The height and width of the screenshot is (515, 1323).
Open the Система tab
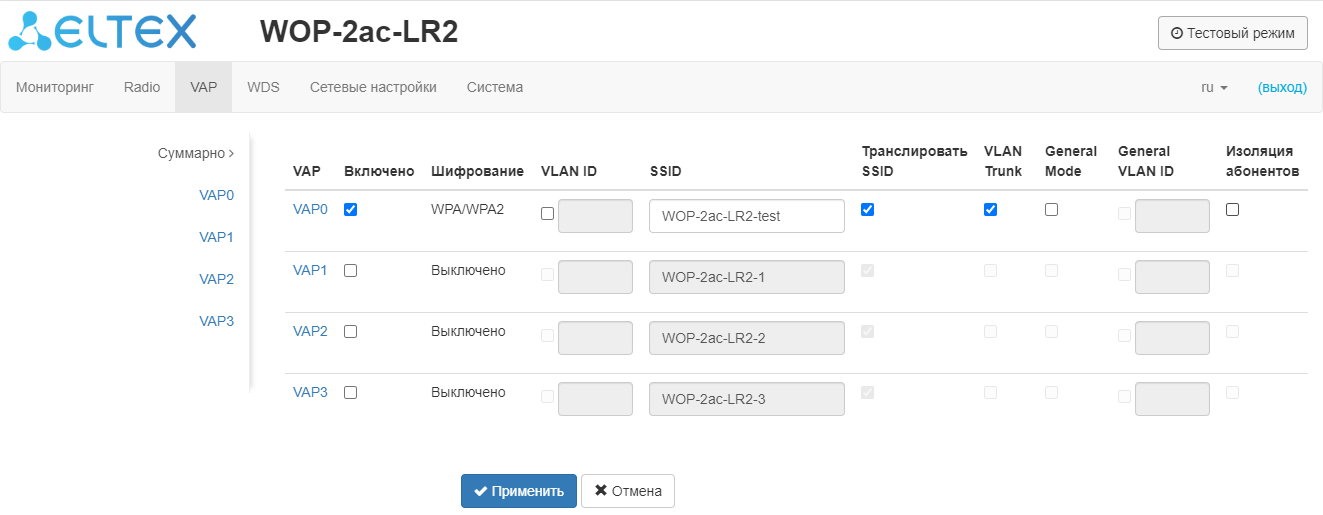click(x=495, y=87)
